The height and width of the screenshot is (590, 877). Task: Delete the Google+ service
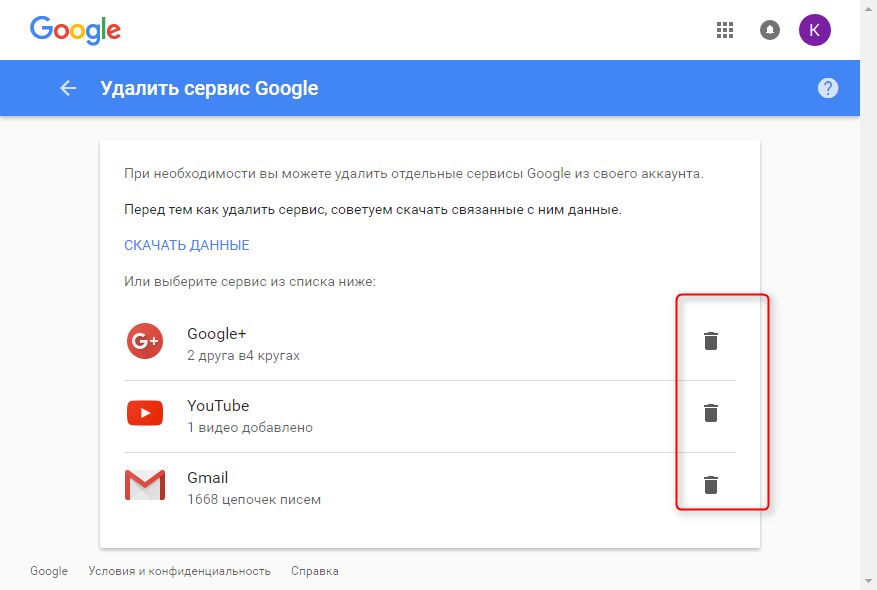pyautogui.click(x=711, y=341)
